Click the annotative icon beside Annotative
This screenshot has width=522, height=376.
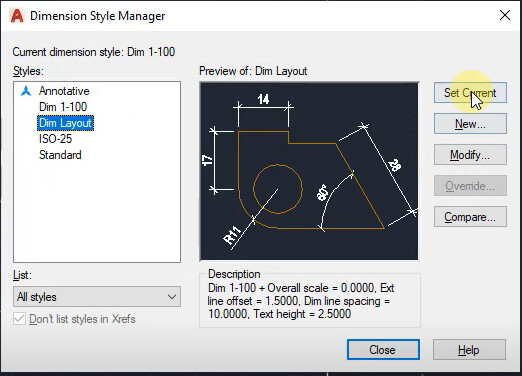coord(26,91)
